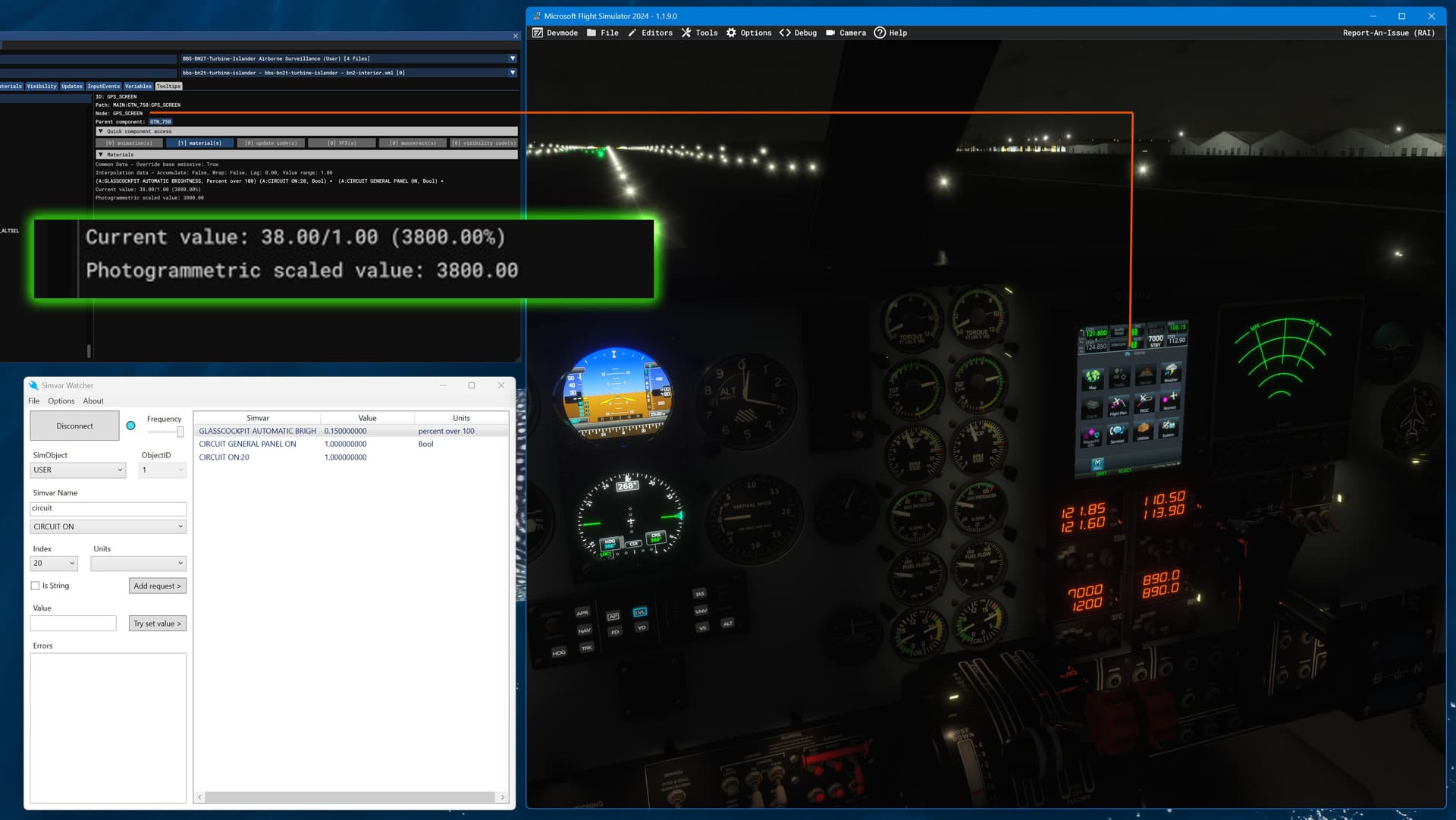Viewport: 1456px width, 820px height.
Task: Open the Map page on the GTN 750
Action: [1093, 379]
